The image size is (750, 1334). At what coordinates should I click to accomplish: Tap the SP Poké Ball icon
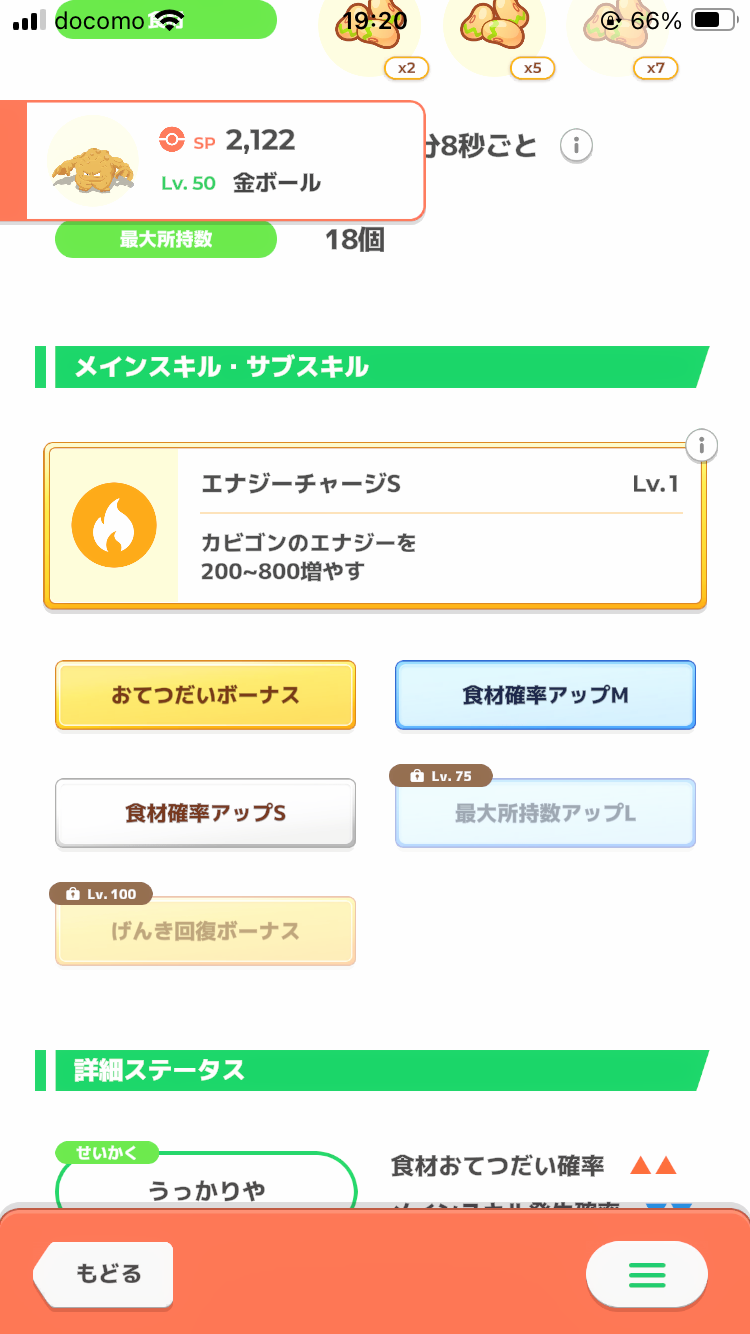tap(172, 141)
